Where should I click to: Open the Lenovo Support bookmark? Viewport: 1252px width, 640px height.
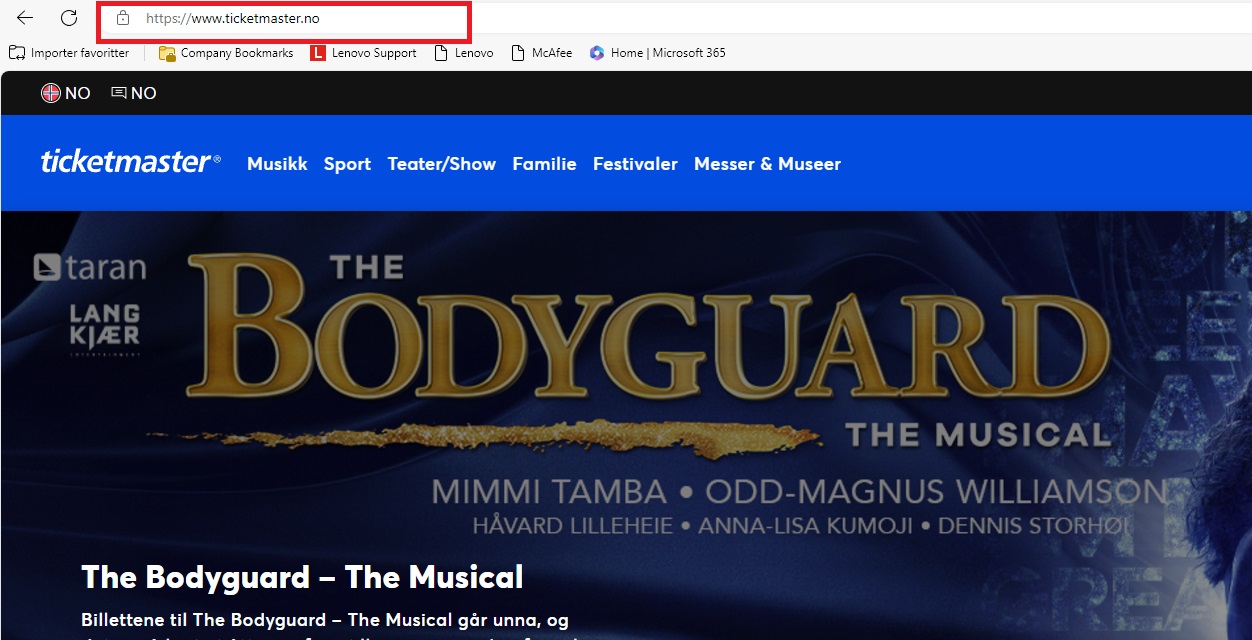tap(364, 53)
